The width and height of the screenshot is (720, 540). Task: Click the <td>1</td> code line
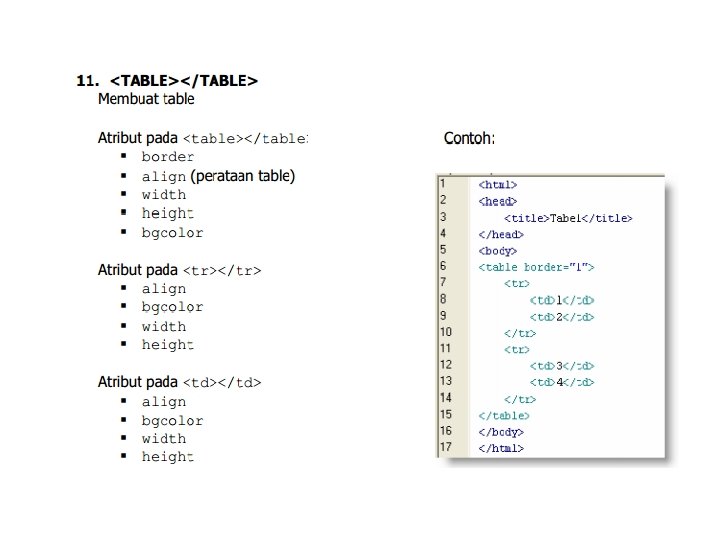(562, 300)
